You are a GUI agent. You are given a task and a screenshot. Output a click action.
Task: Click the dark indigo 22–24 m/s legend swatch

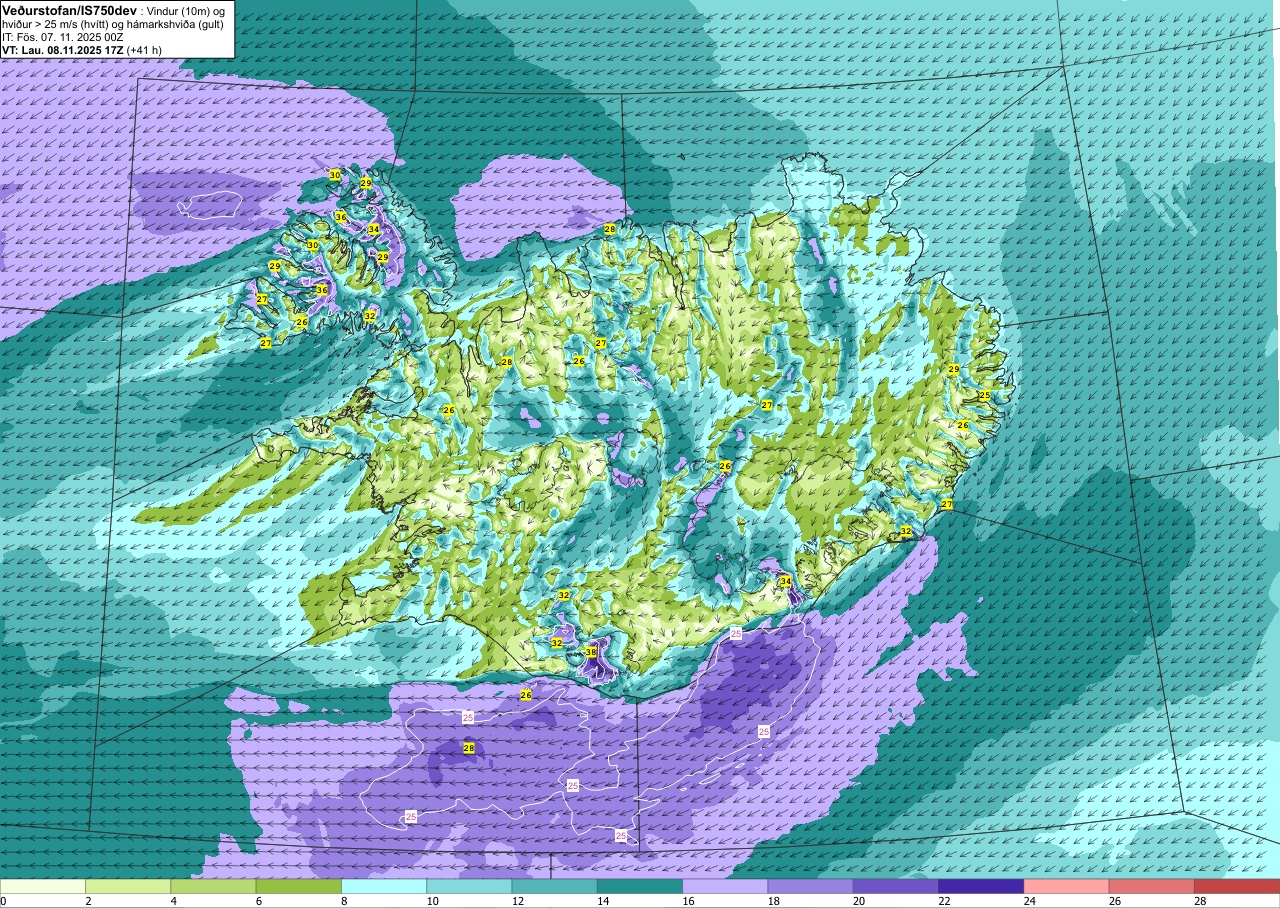pyautogui.click(x=980, y=886)
